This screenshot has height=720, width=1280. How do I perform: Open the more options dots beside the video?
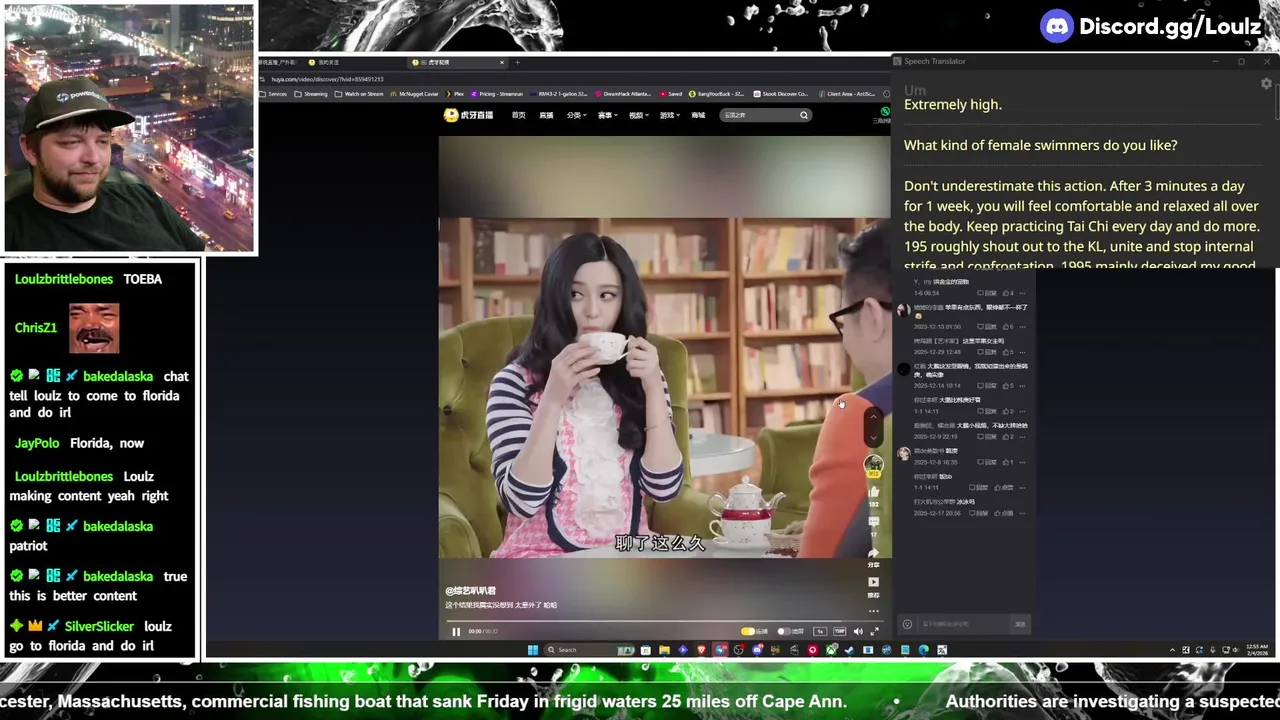(x=873, y=610)
